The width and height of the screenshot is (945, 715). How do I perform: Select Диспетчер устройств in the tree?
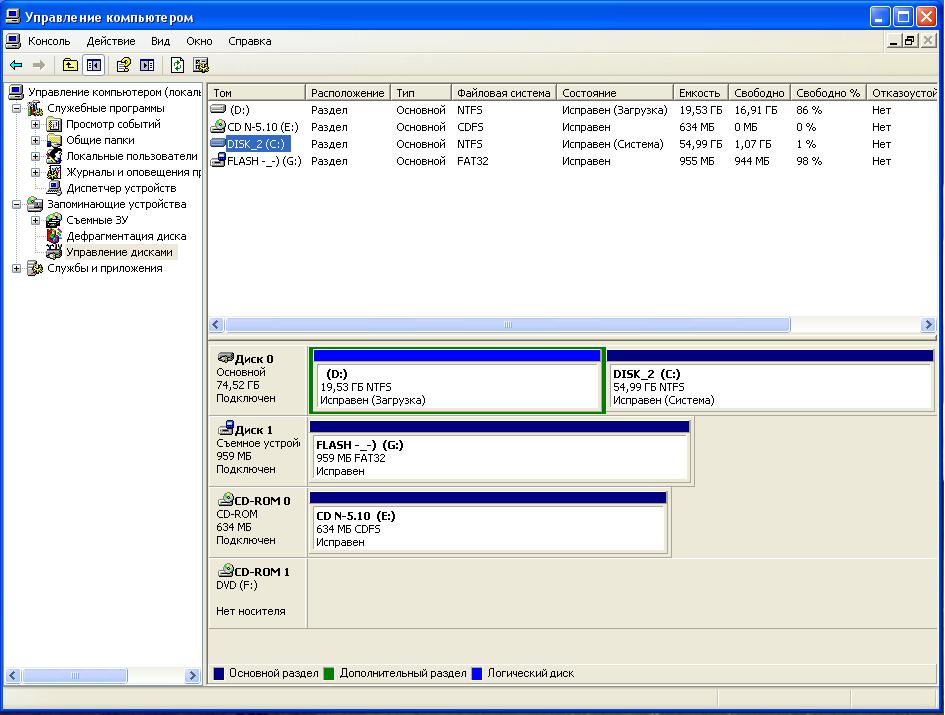pyautogui.click(x=120, y=188)
